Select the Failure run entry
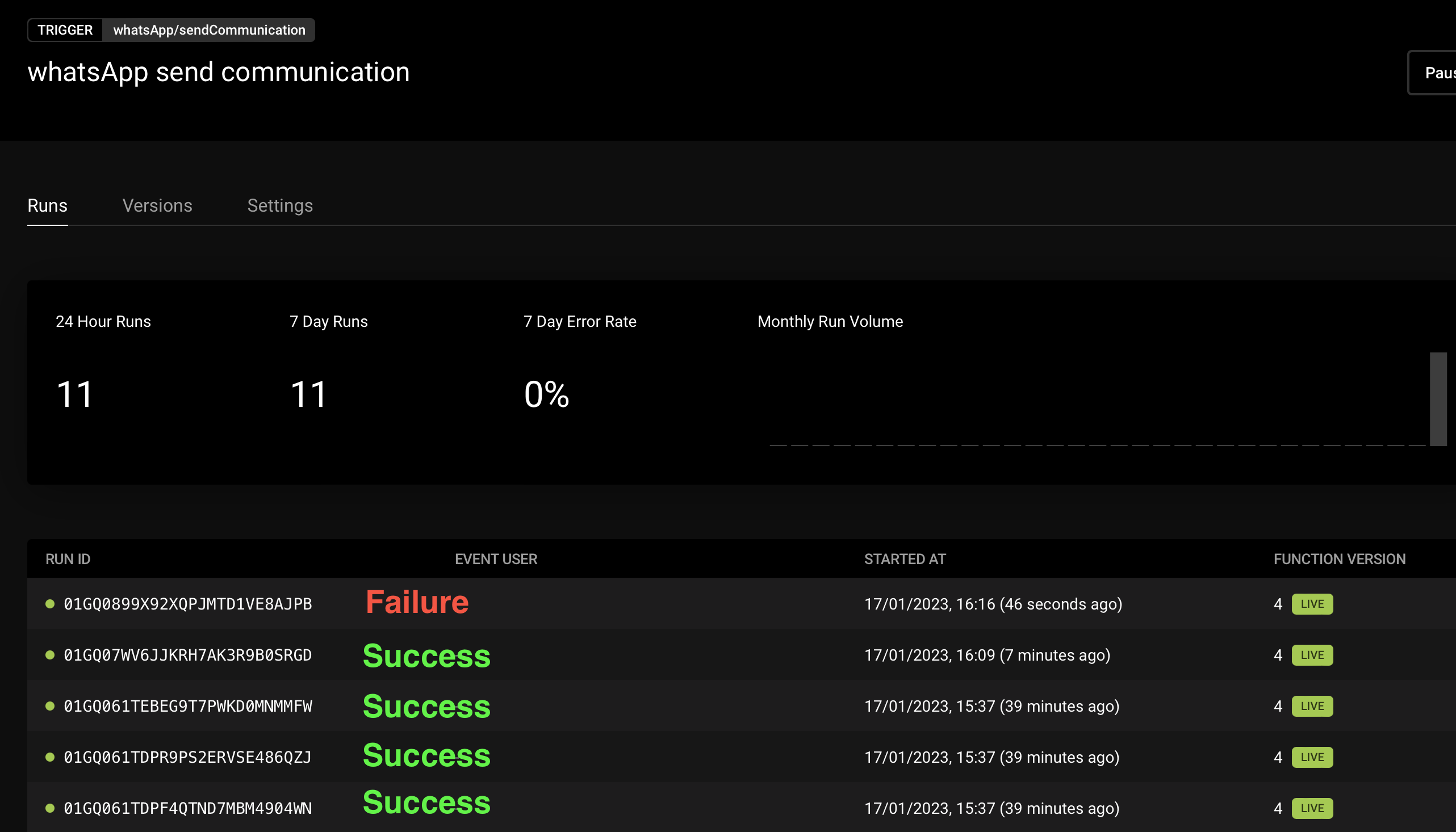 coord(417,602)
